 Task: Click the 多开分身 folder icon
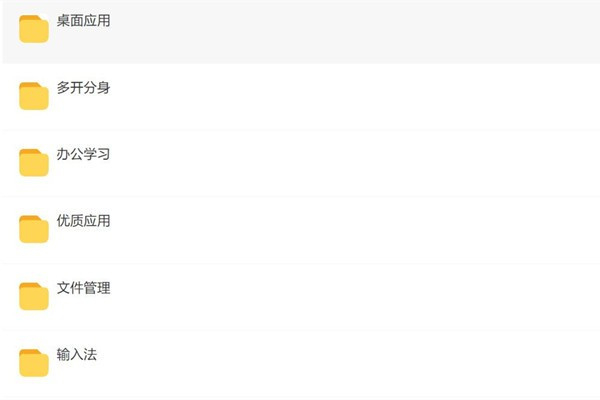tap(34, 96)
